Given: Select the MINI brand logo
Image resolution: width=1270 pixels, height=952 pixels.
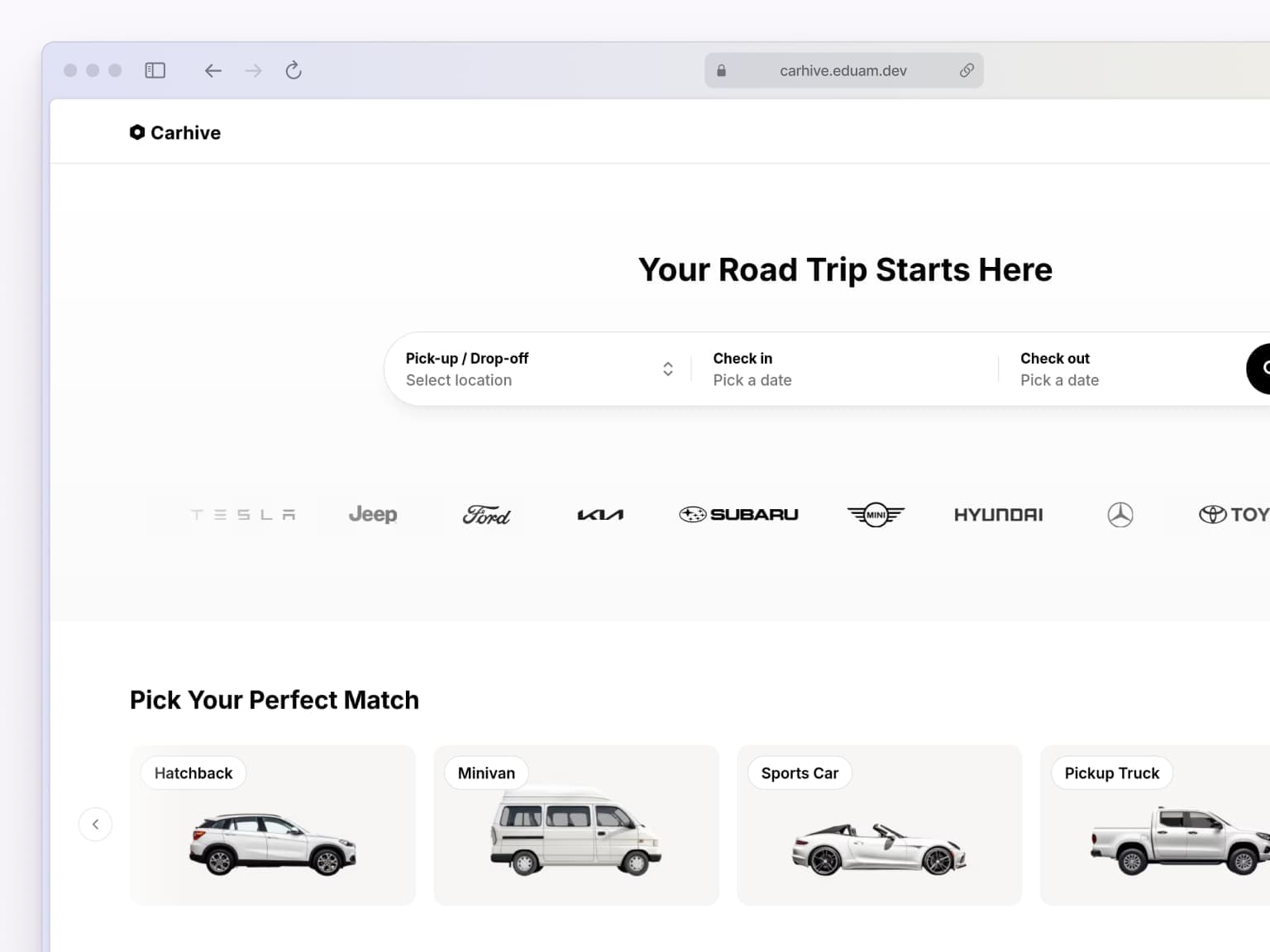Looking at the screenshot, I should point(876,515).
